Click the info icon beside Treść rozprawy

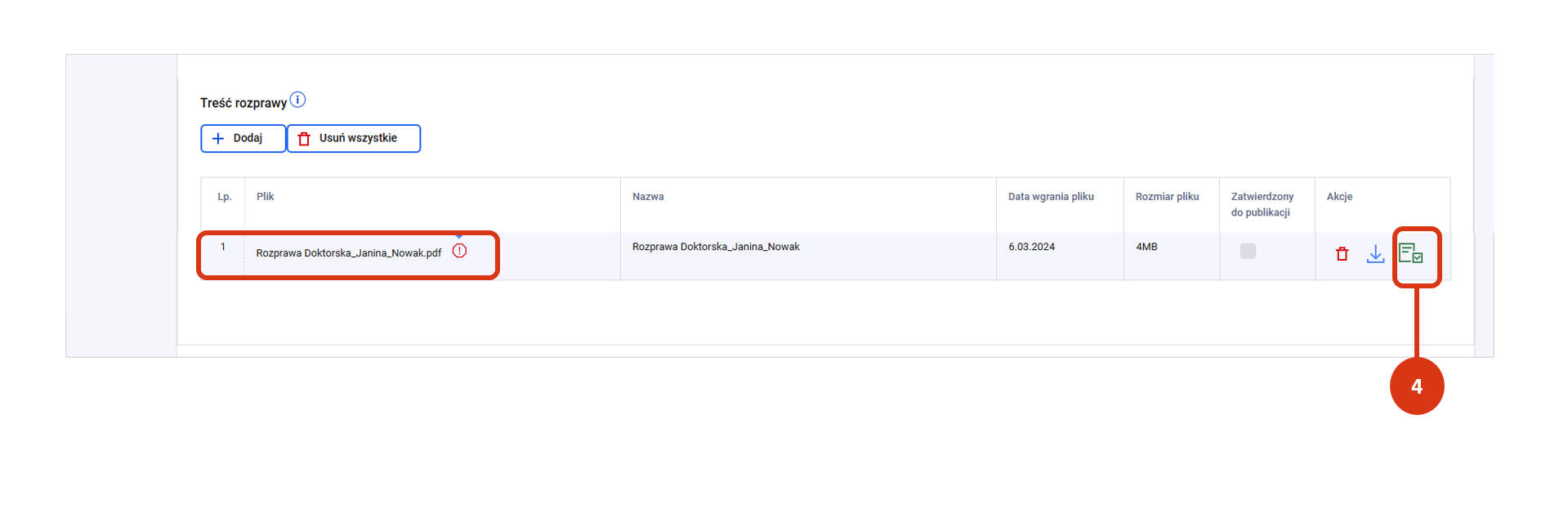click(x=298, y=100)
